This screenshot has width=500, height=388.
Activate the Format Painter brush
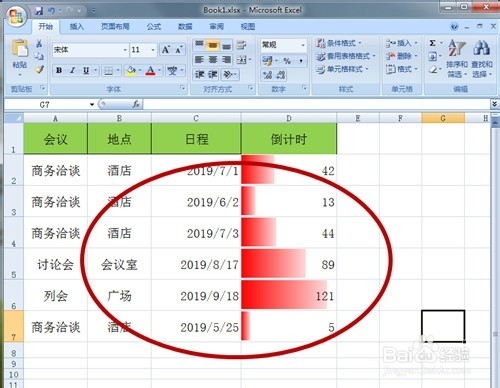[39, 69]
